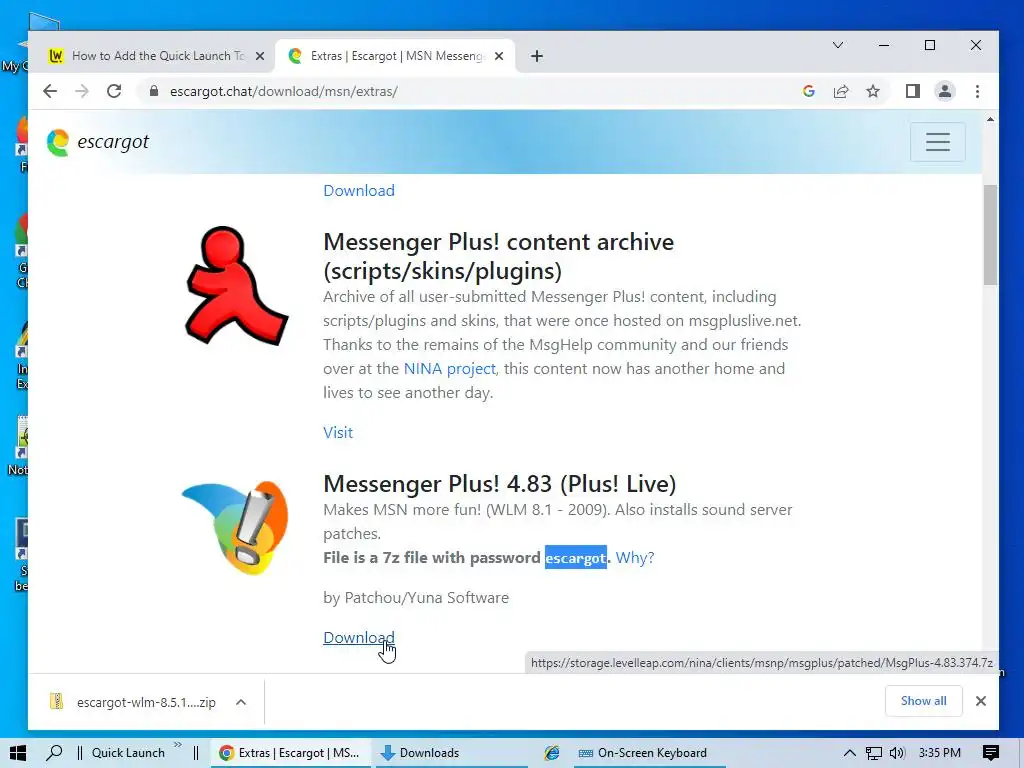Click volume speaker tray icon
The width and height of the screenshot is (1024, 768).
[897, 753]
